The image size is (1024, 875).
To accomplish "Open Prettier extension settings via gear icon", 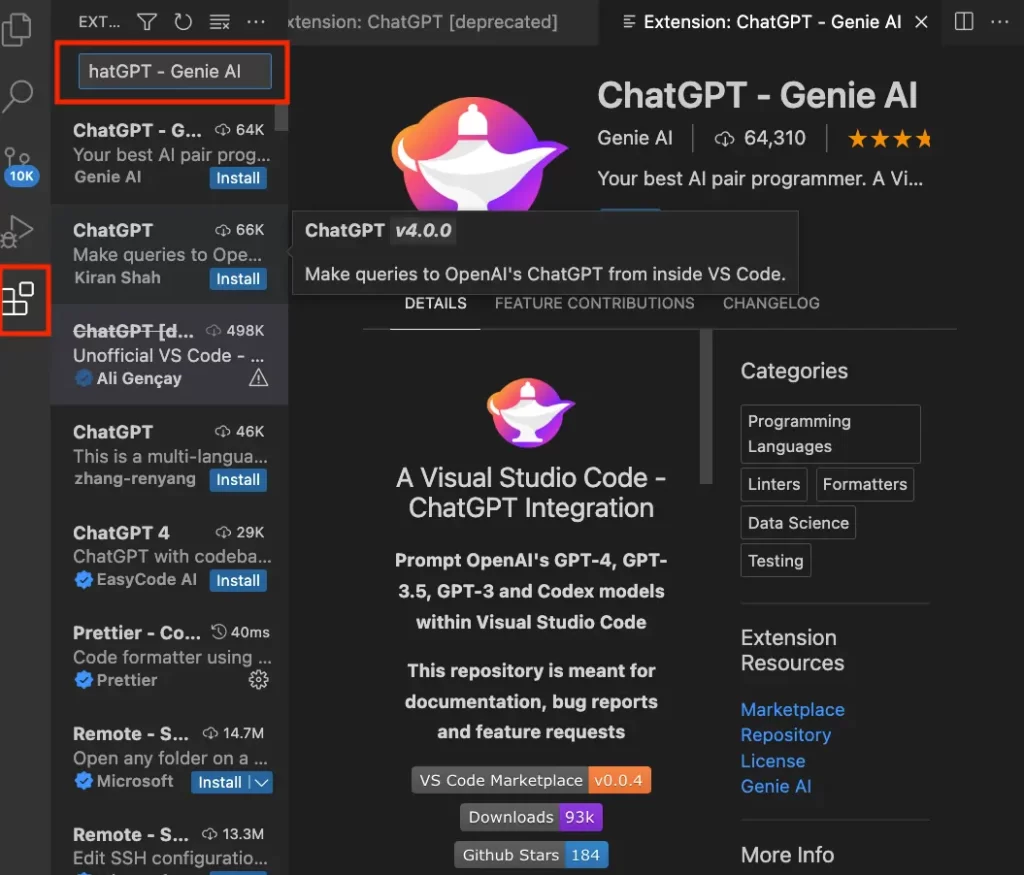I will click(x=258, y=679).
